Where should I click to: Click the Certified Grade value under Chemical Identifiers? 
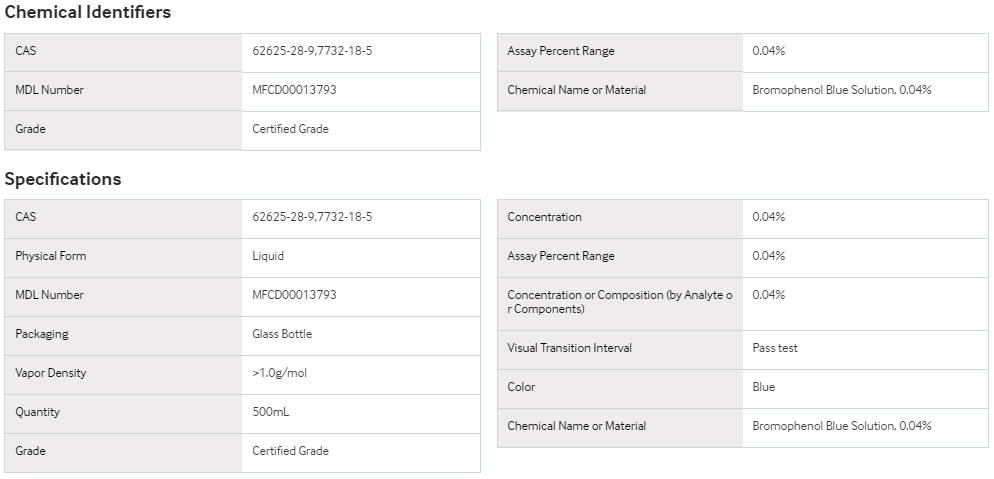(290, 129)
